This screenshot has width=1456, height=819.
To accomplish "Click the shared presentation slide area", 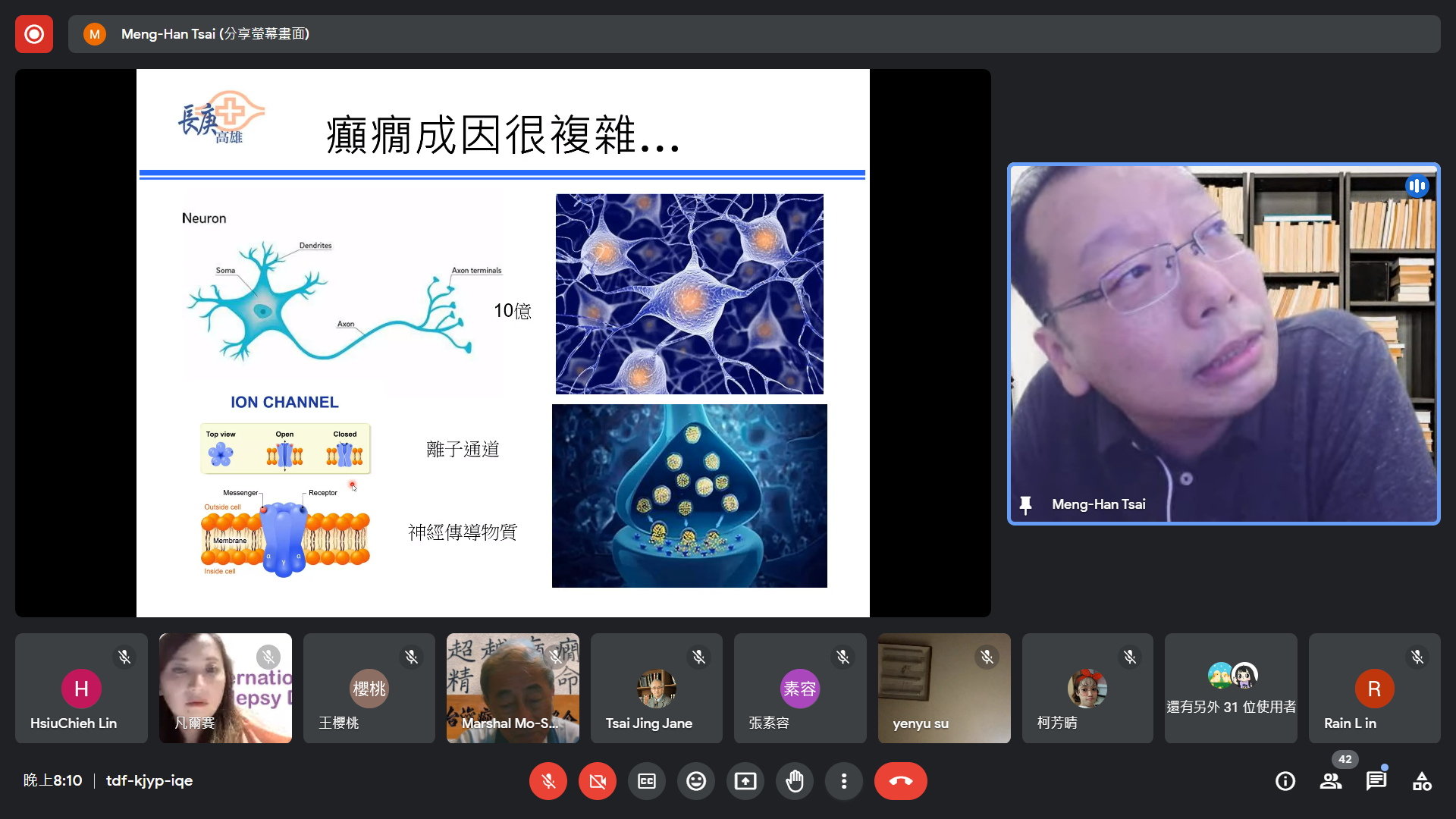I will [x=503, y=343].
